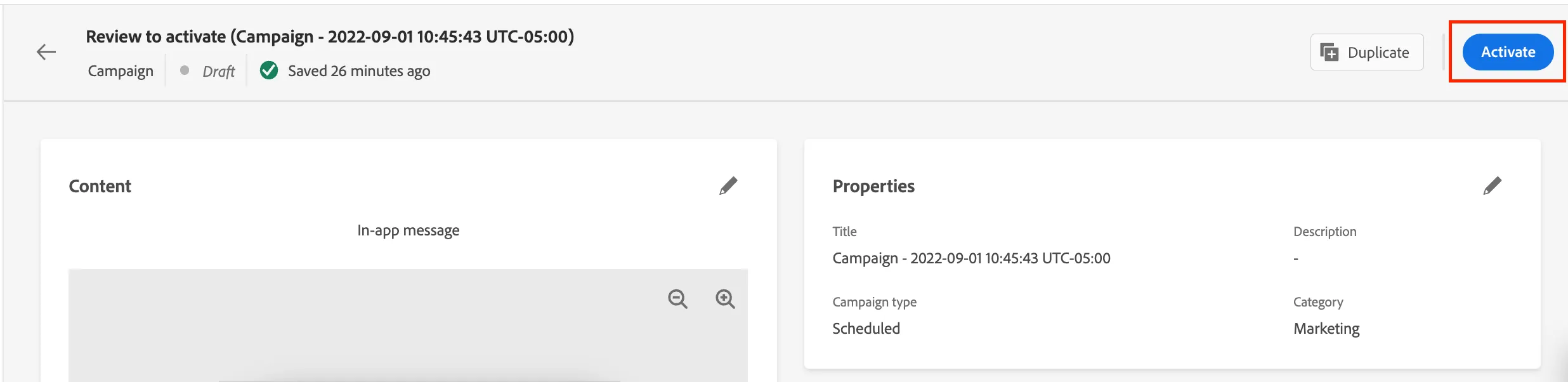This screenshot has height=382, width=1568.
Task: Click the Campaign label under the title
Action: [121, 71]
